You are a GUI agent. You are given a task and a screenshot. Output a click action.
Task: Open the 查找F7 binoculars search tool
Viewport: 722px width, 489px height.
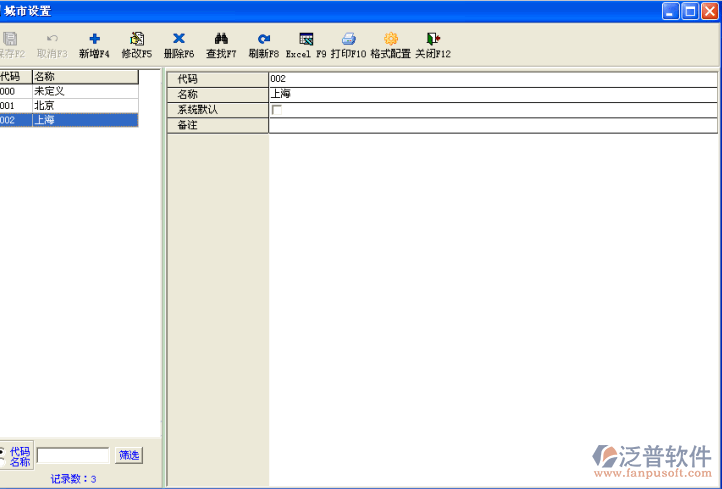[221, 40]
